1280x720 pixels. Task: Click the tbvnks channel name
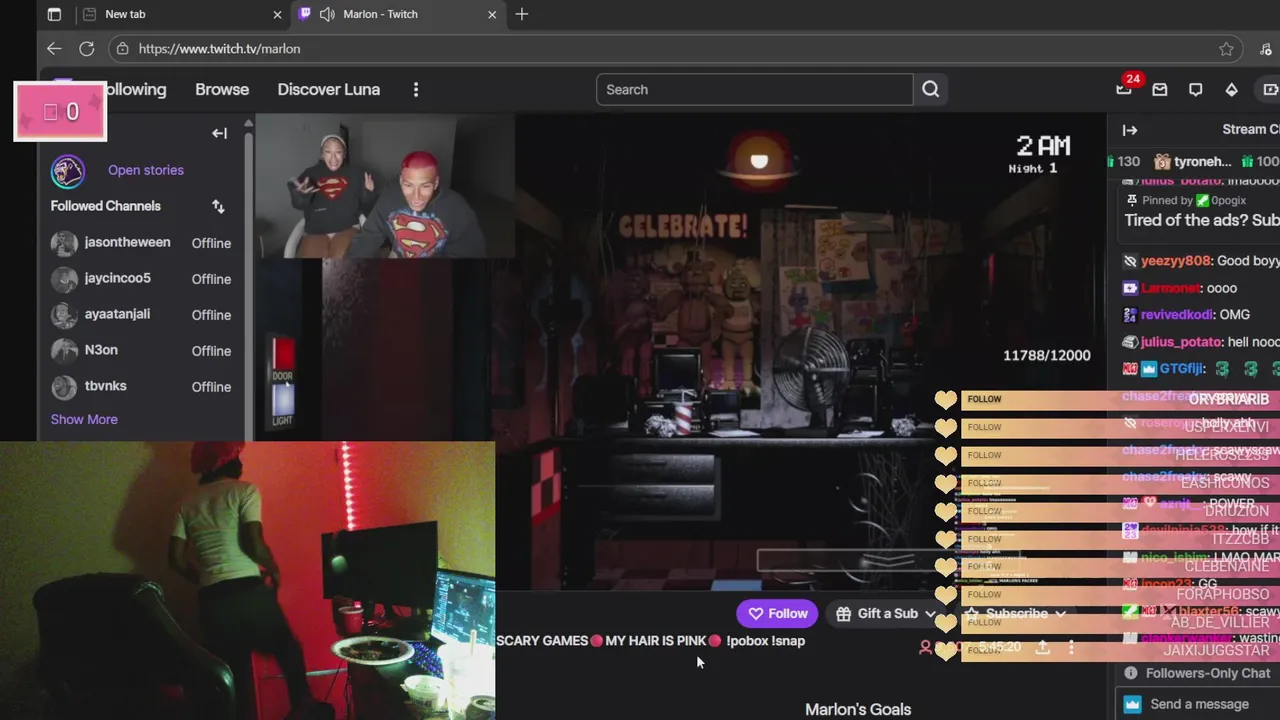coord(106,386)
